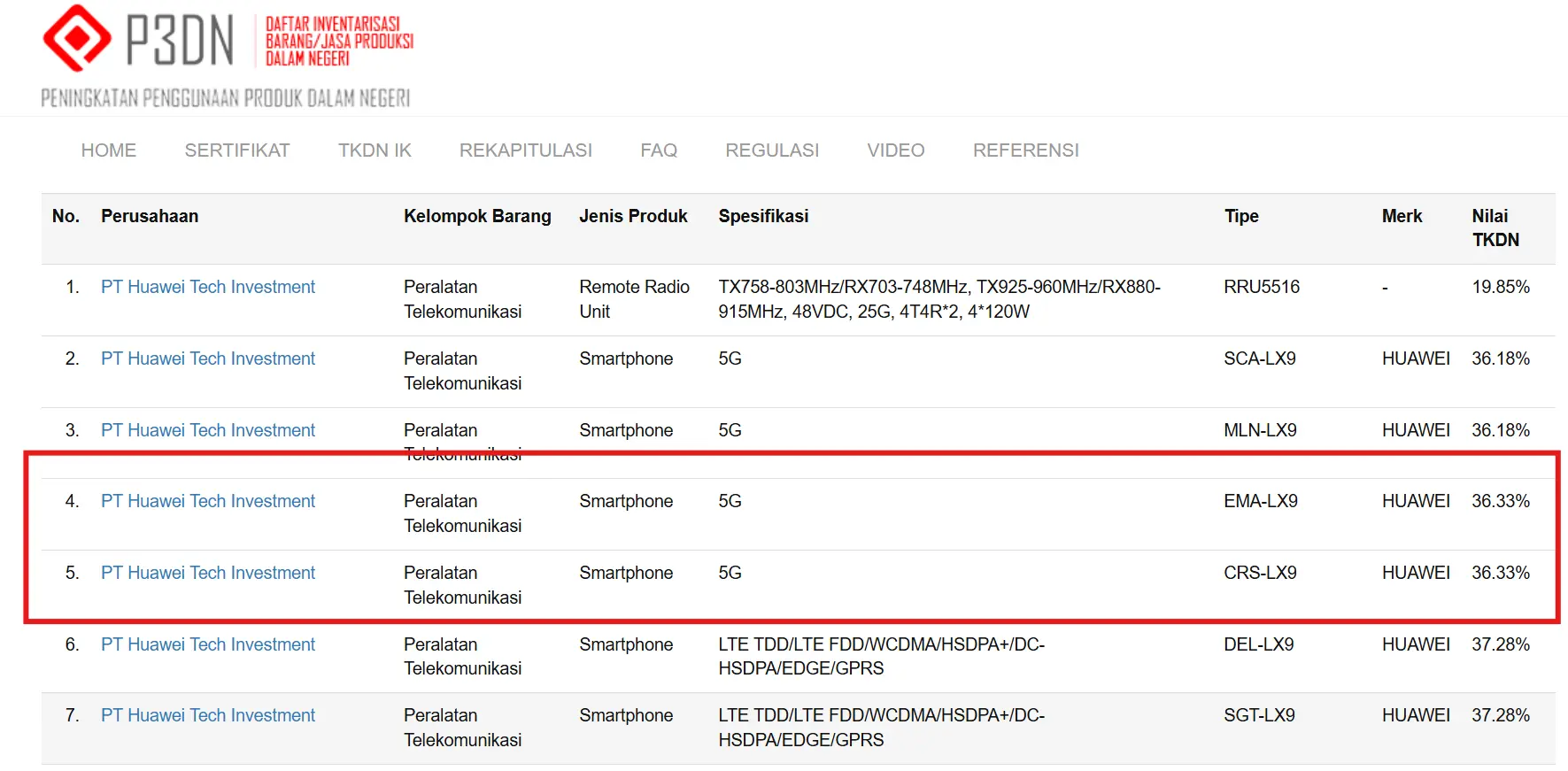Open the VIDEO menu item
The height and width of the screenshot is (771, 1568).
[896, 150]
